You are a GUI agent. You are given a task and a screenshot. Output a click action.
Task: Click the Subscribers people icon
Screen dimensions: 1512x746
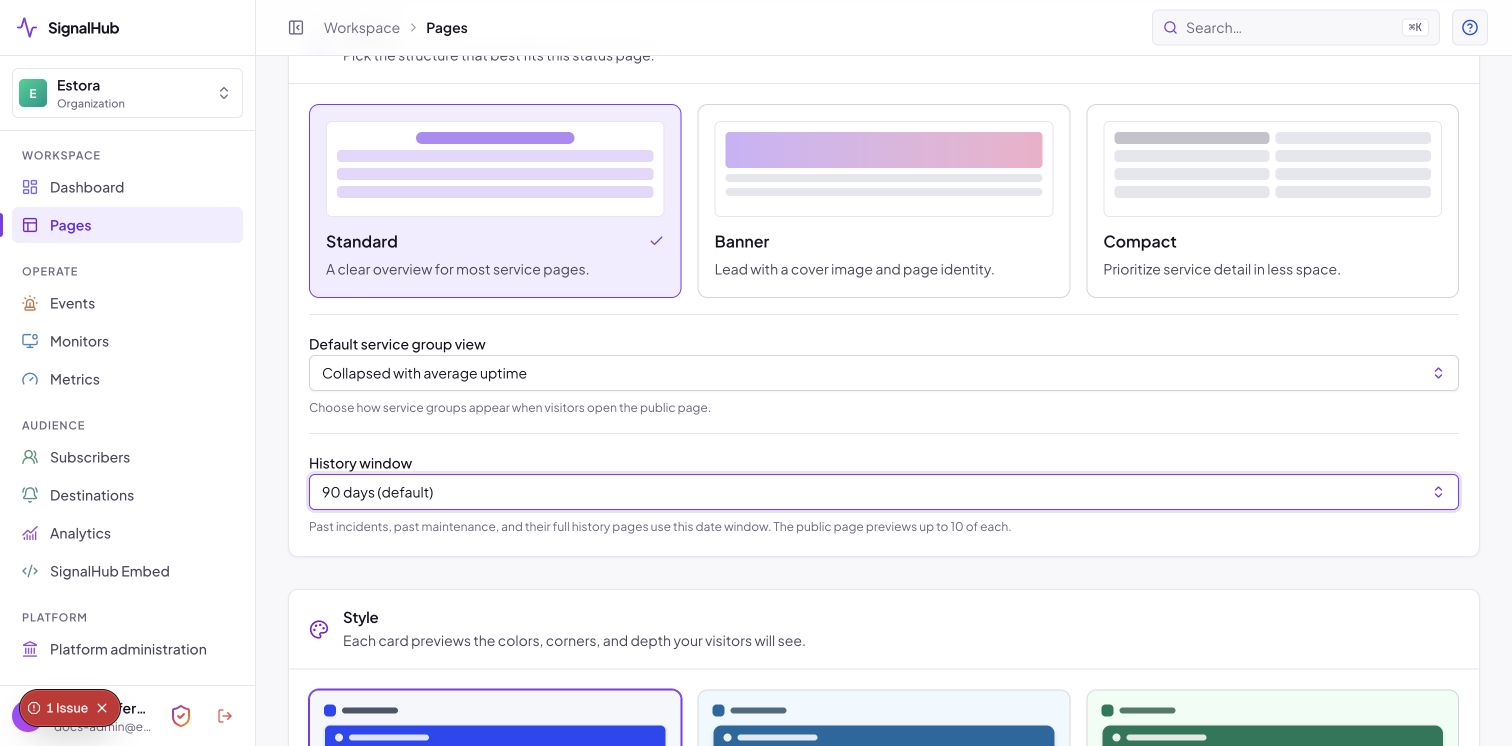(x=30, y=457)
